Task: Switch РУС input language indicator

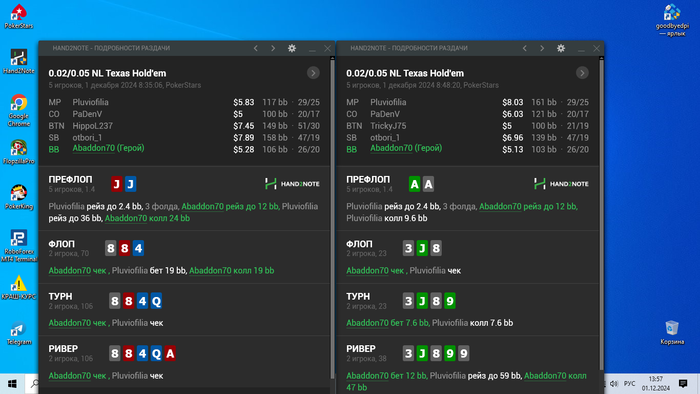Action: [x=629, y=384]
